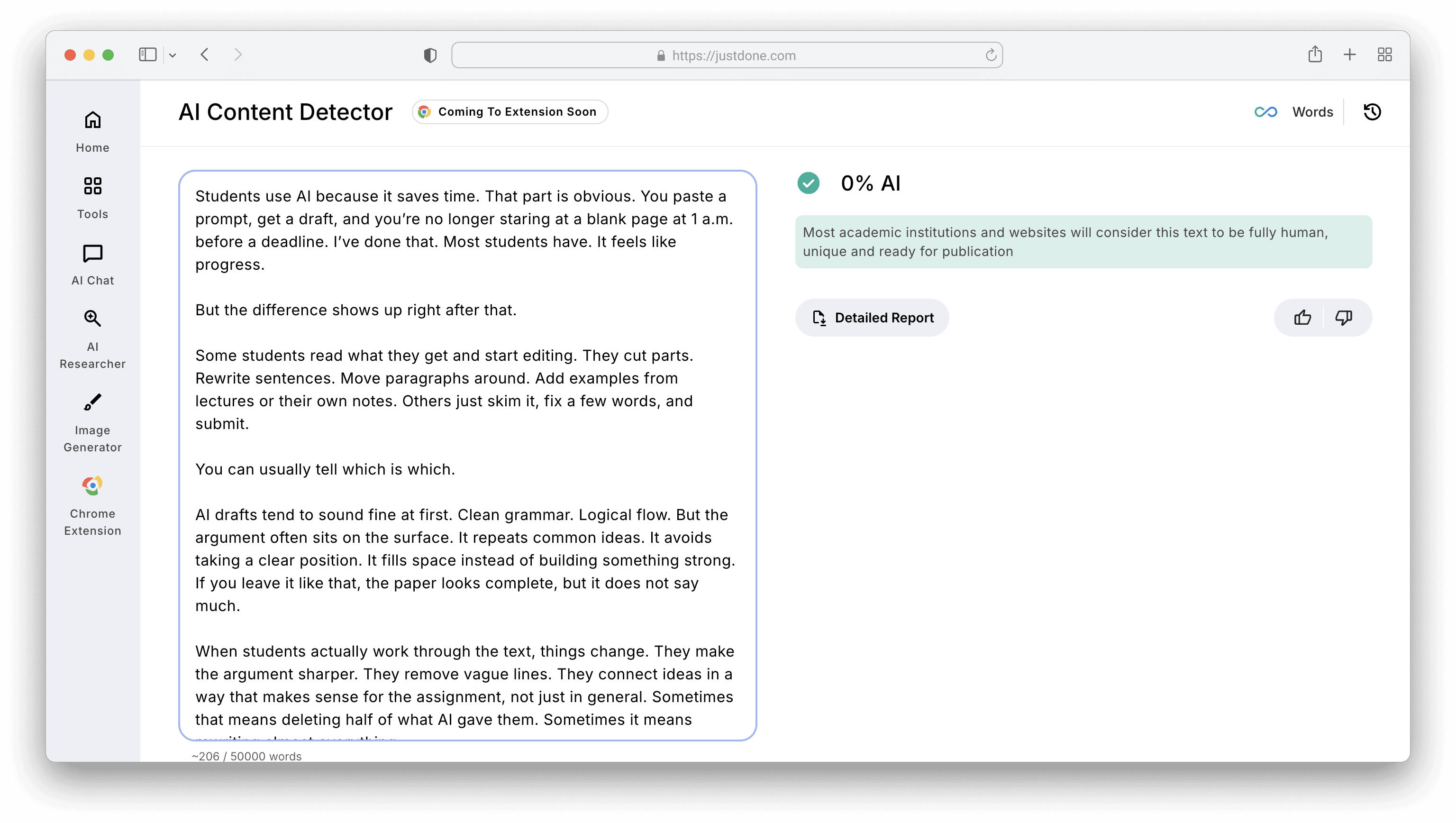Click Coming To Extension Soon badge
The width and height of the screenshot is (1456, 823).
509,112
